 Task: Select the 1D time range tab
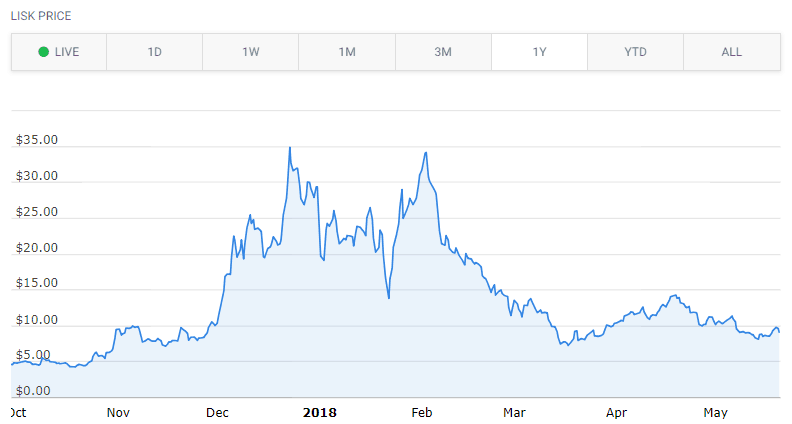click(155, 52)
